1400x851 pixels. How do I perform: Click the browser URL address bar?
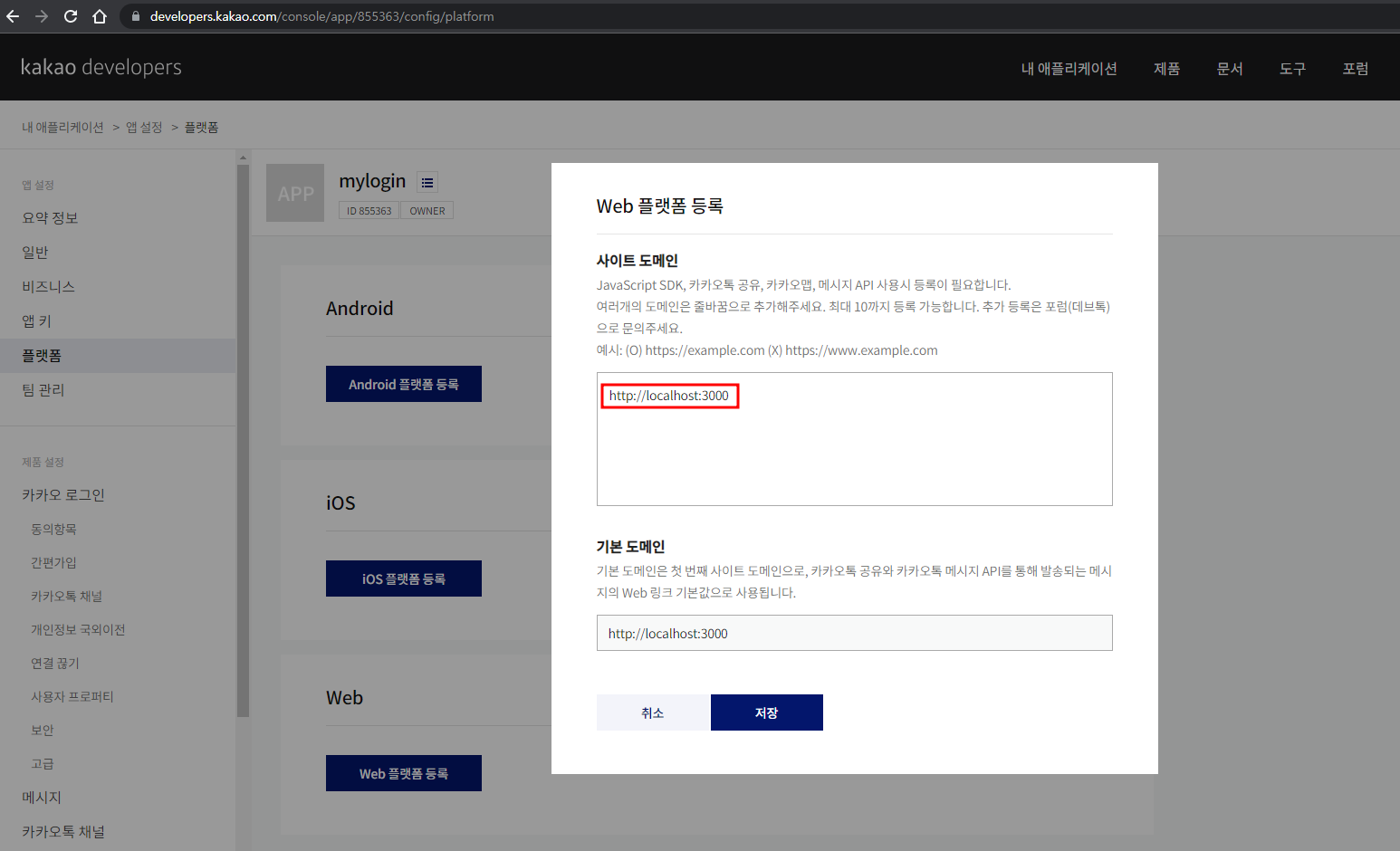coord(761,16)
